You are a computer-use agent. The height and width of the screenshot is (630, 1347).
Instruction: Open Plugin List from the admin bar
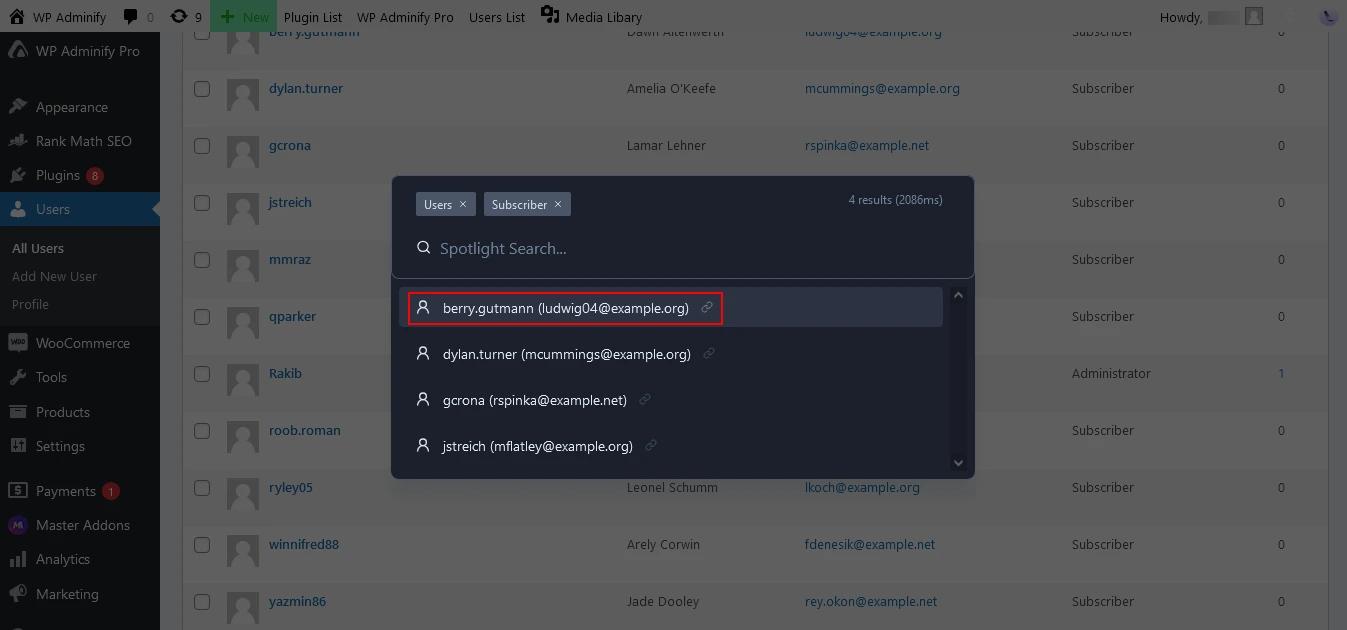(313, 16)
